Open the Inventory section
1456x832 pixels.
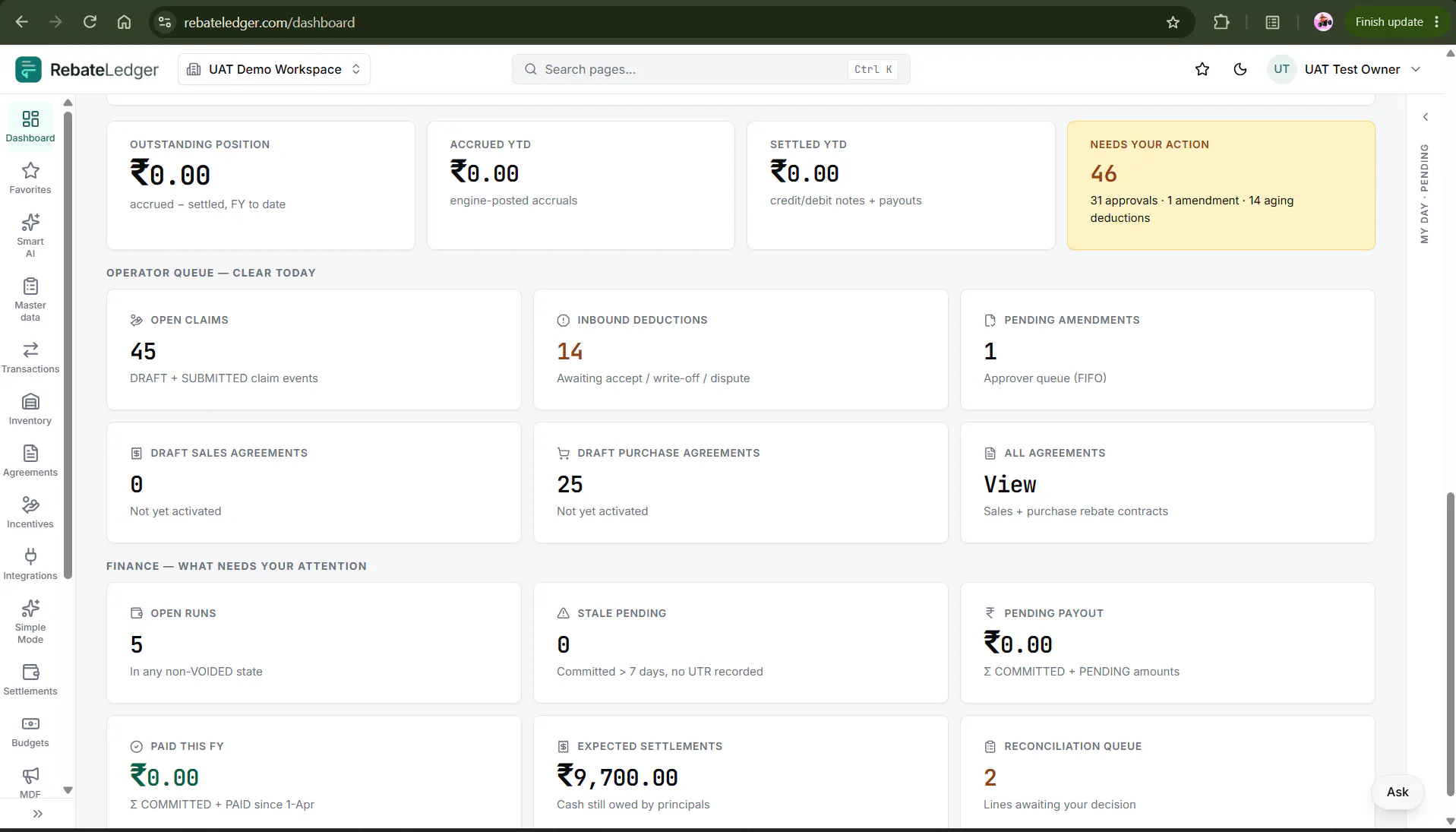(x=30, y=409)
